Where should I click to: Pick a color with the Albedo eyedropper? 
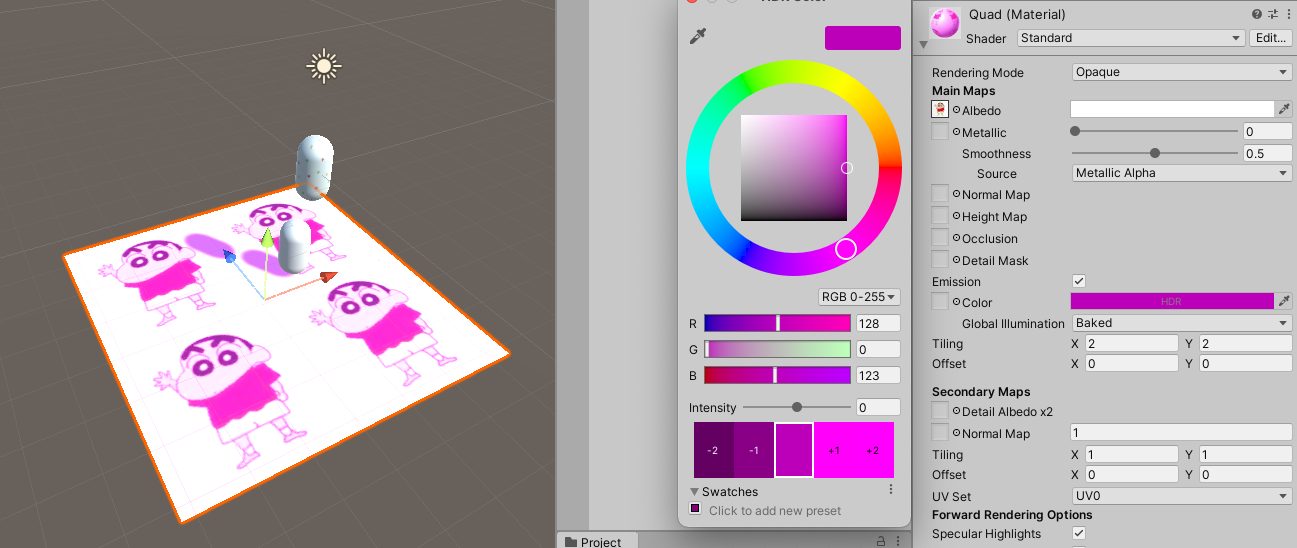1283,110
